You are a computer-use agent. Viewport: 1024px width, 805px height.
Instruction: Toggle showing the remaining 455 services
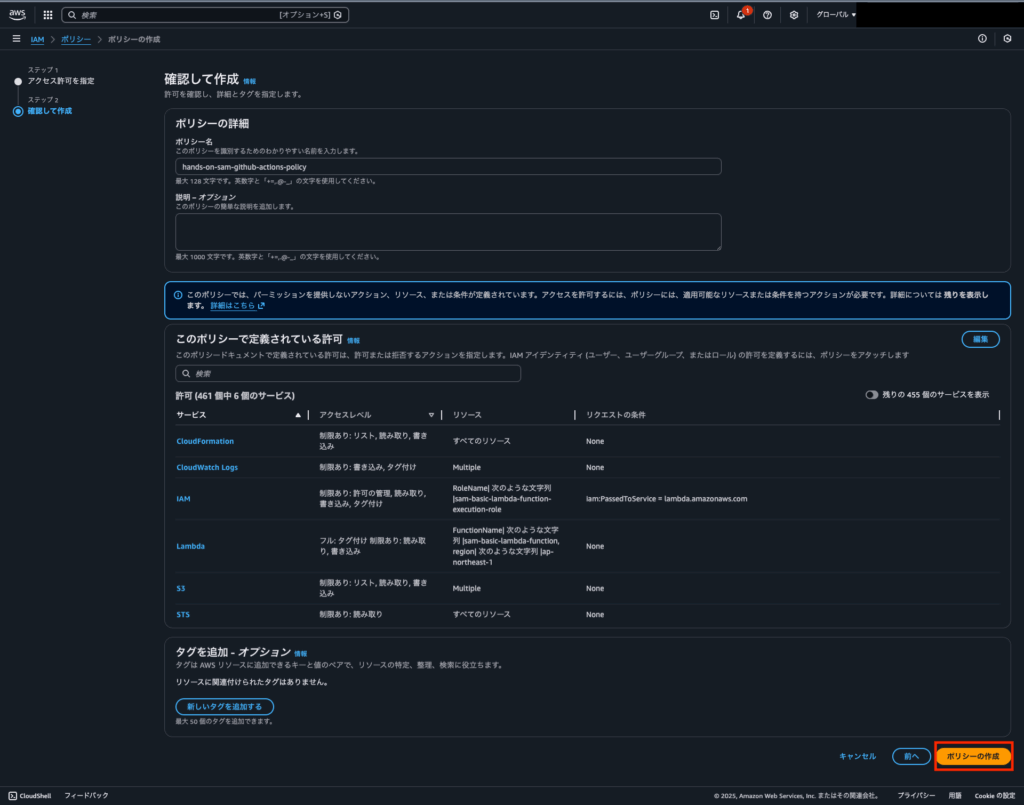click(872, 395)
